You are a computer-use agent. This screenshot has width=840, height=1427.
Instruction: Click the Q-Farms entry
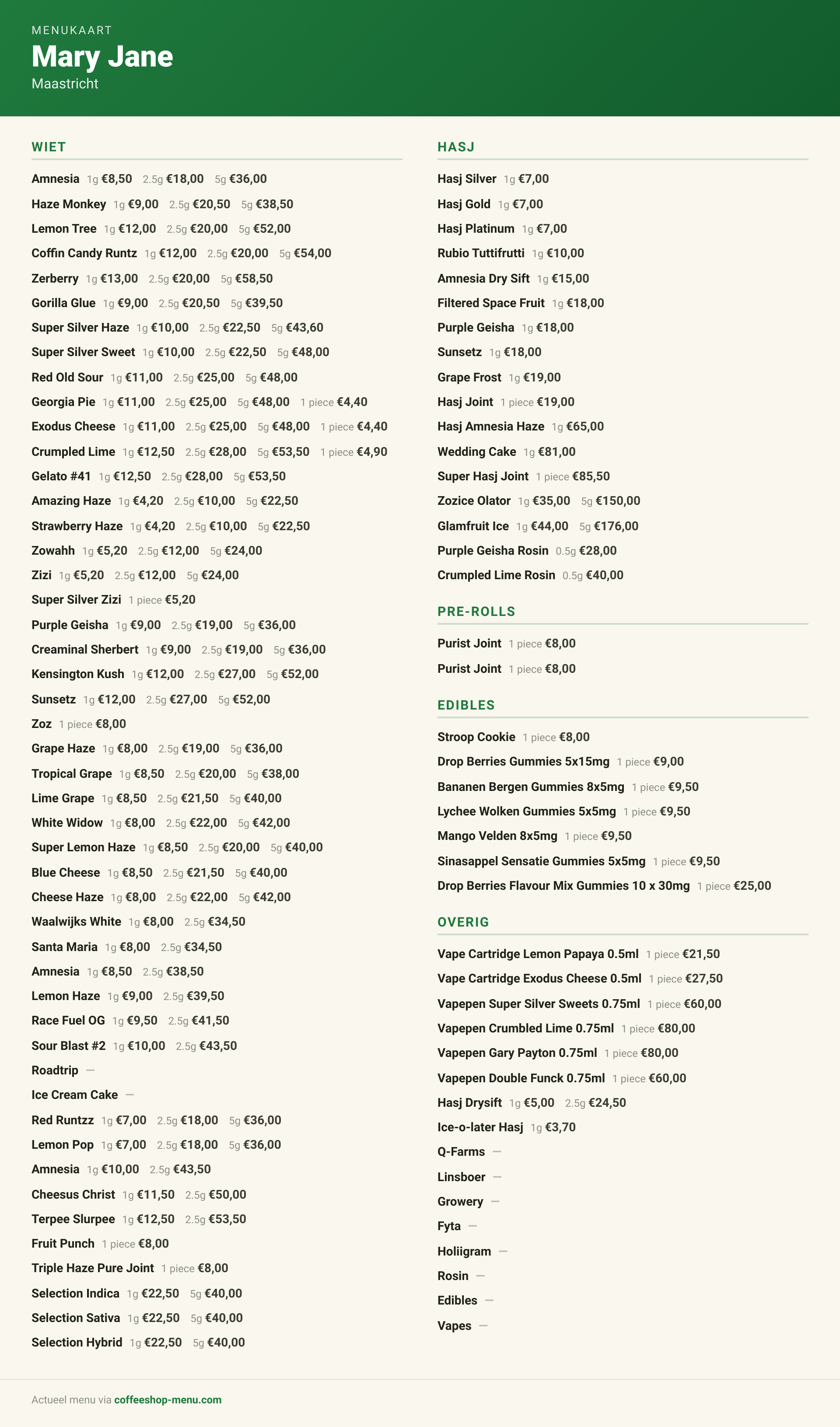[469, 1152]
